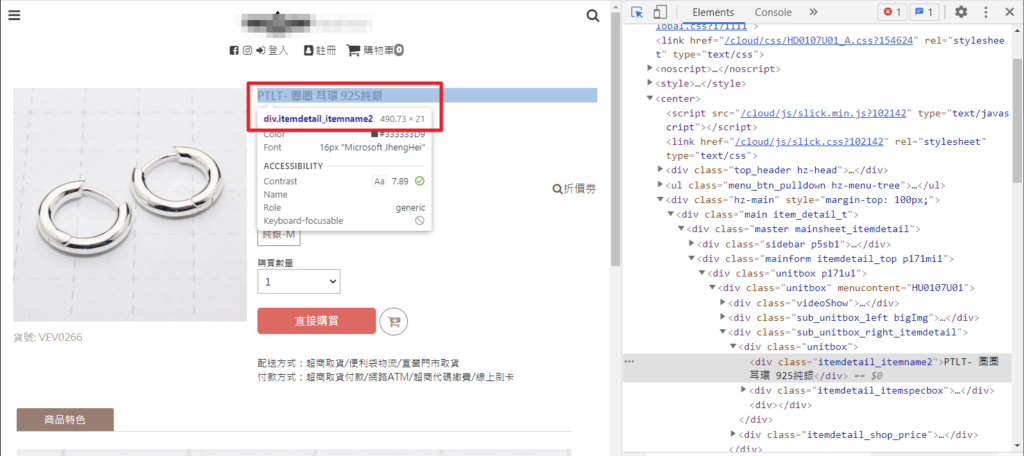Click the shopping cart icon near 購物車
This screenshot has height=456, width=1024.
[x=353, y=50]
